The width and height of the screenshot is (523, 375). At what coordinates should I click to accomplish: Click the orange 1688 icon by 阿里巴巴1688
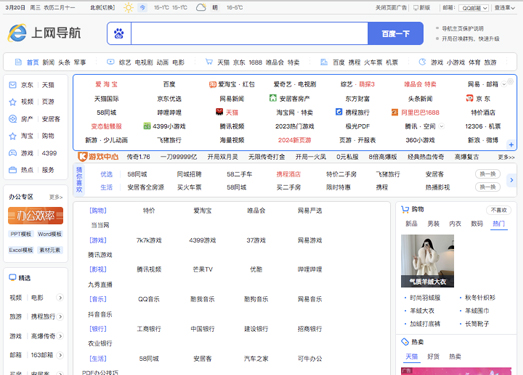395,112
